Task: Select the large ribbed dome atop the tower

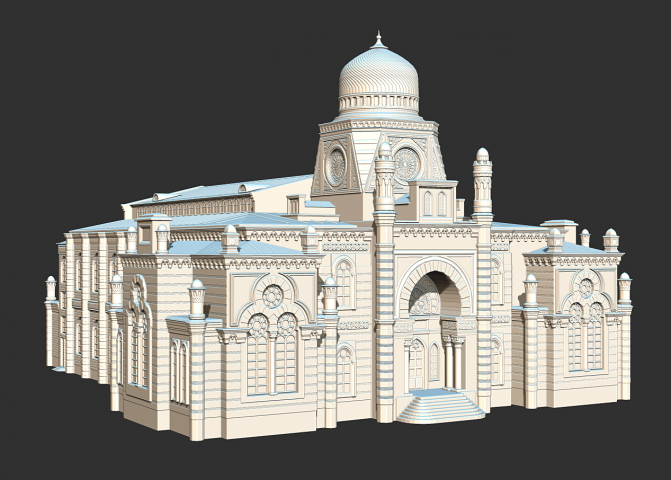Action: point(378,72)
